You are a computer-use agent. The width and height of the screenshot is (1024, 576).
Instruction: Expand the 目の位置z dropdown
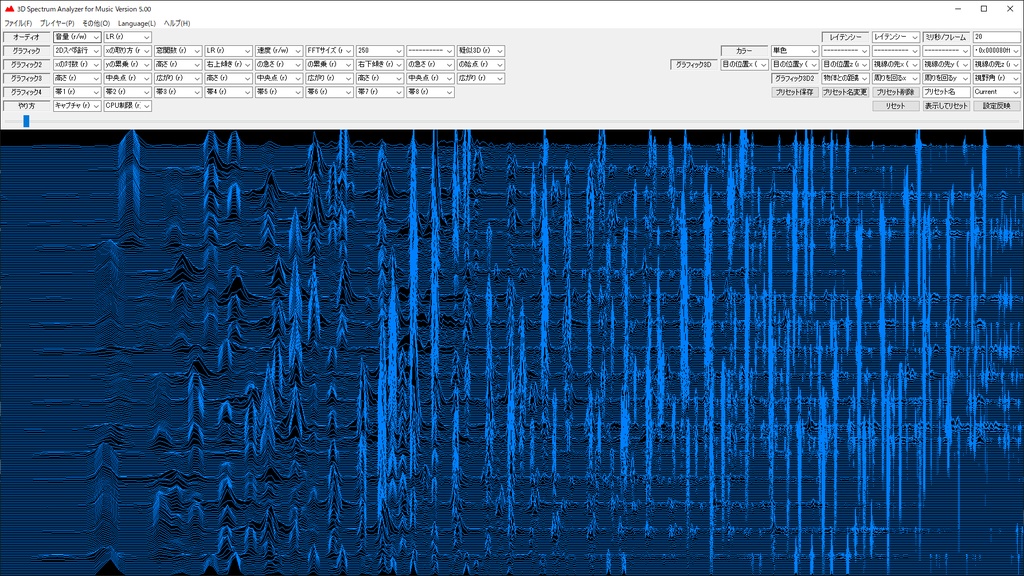pyautogui.click(x=845, y=65)
